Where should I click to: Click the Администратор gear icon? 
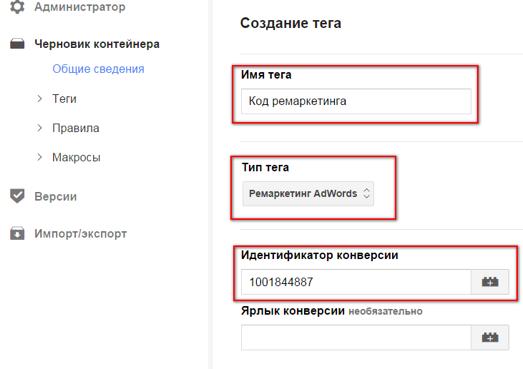pyautogui.click(x=17, y=7)
